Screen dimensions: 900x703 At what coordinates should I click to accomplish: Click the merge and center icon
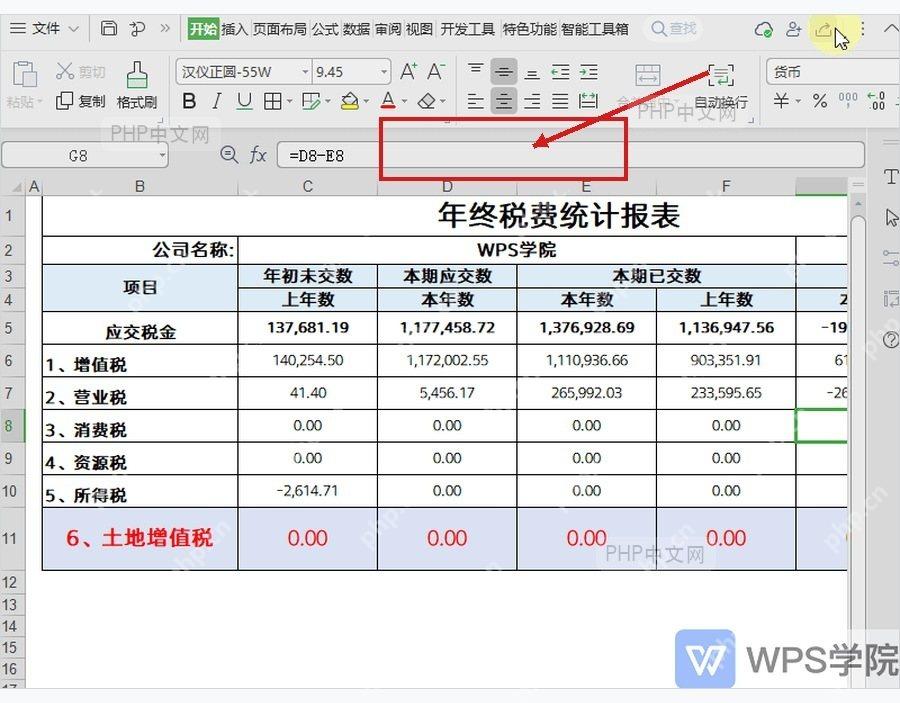click(x=647, y=75)
